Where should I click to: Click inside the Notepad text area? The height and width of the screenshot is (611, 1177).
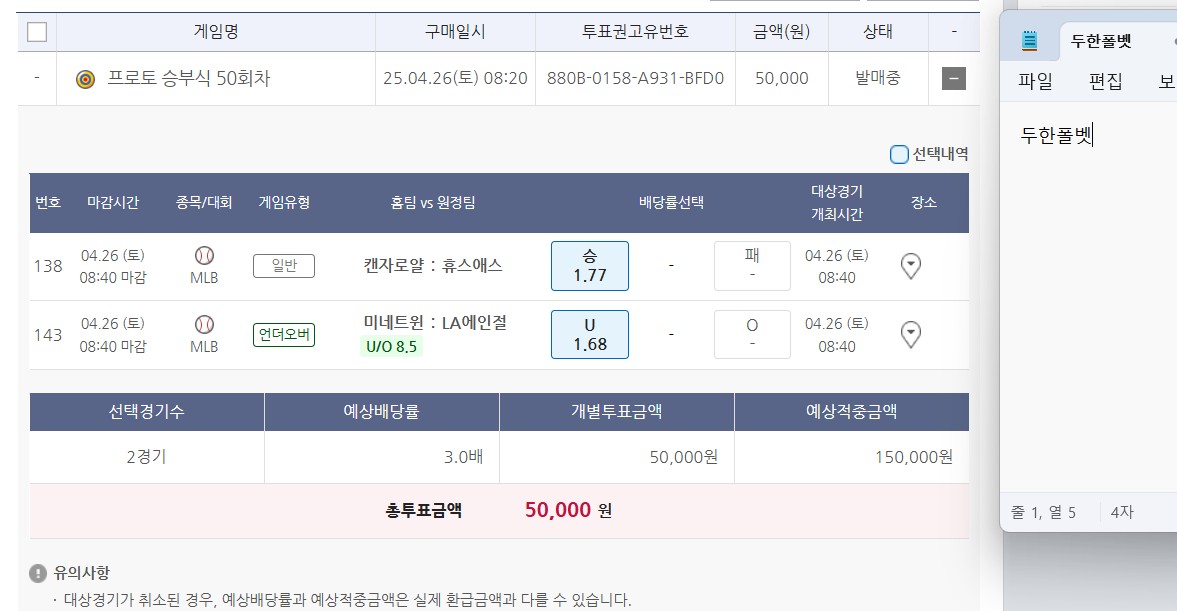tap(1090, 300)
